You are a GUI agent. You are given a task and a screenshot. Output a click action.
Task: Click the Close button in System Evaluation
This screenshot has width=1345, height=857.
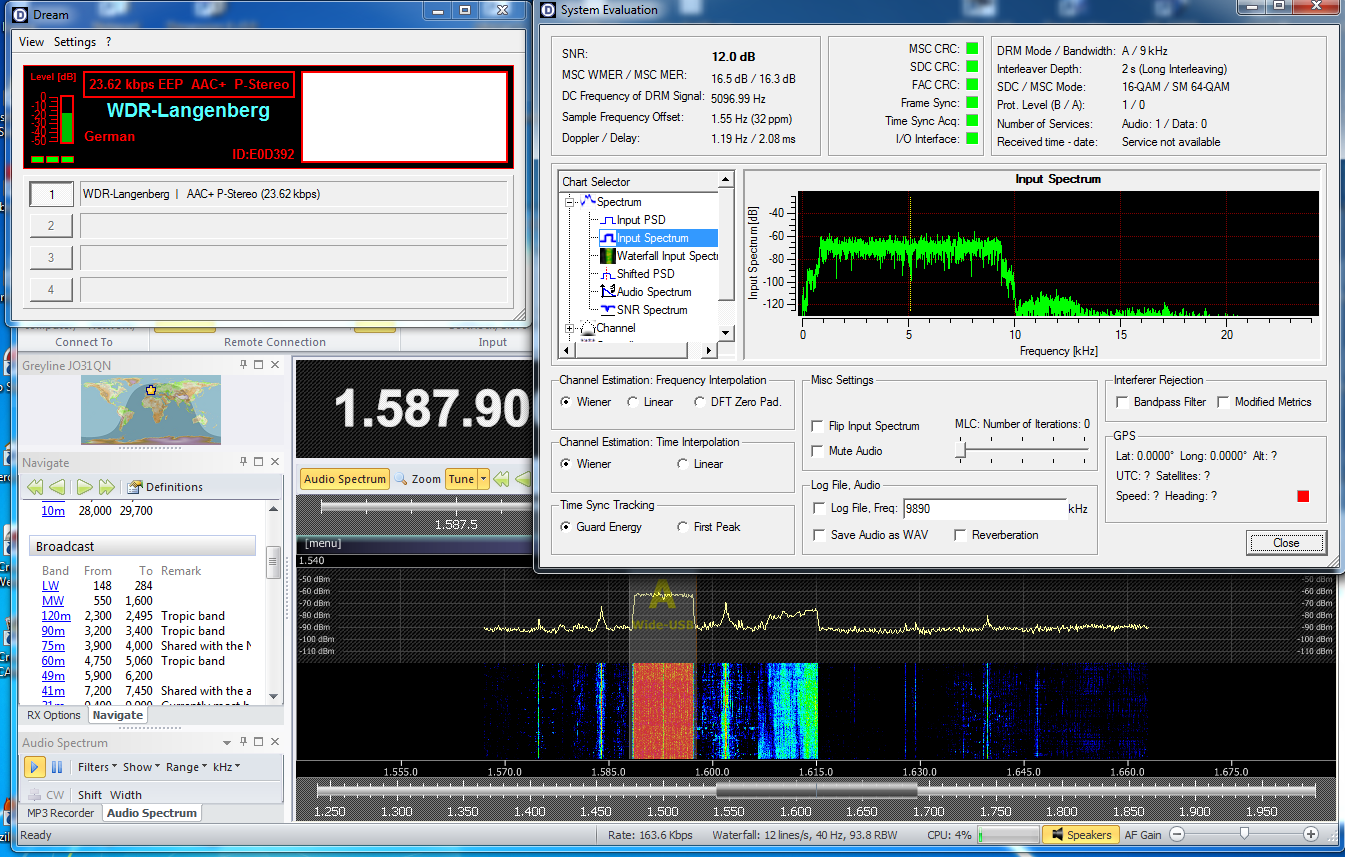coord(1286,543)
